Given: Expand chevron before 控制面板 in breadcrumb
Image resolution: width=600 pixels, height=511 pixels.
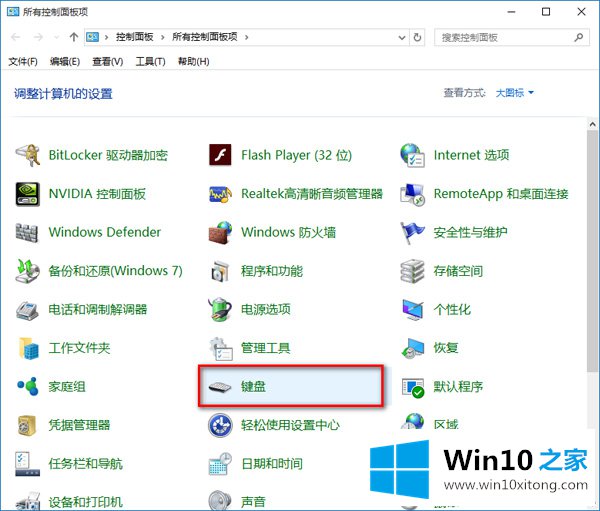Looking at the screenshot, I should pyautogui.click(x=106, y=37).
